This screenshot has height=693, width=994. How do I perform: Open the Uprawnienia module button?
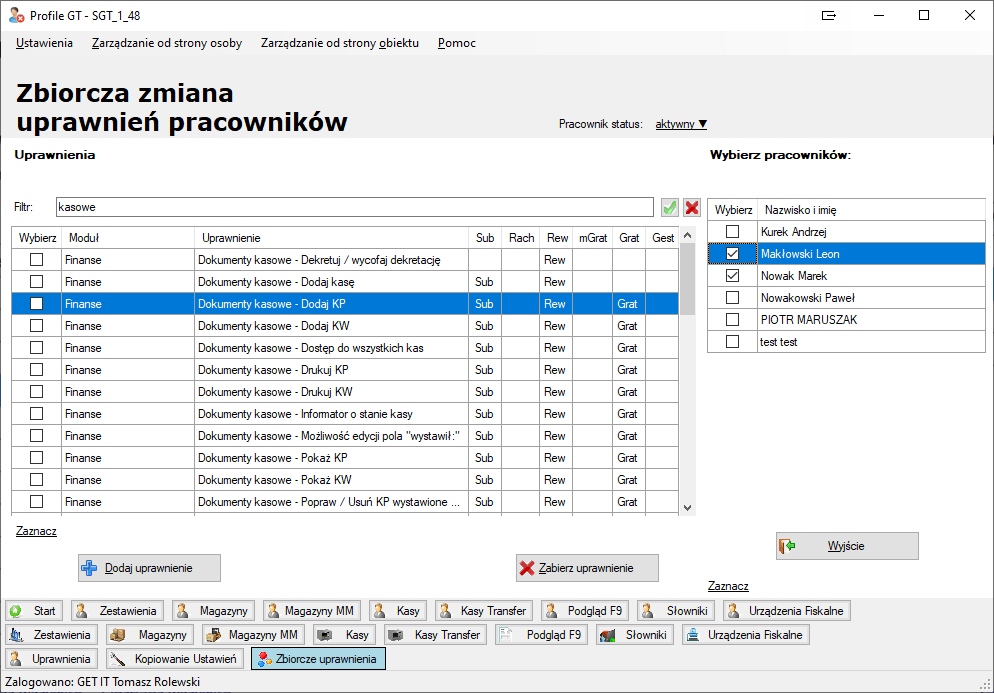[52, 659]
